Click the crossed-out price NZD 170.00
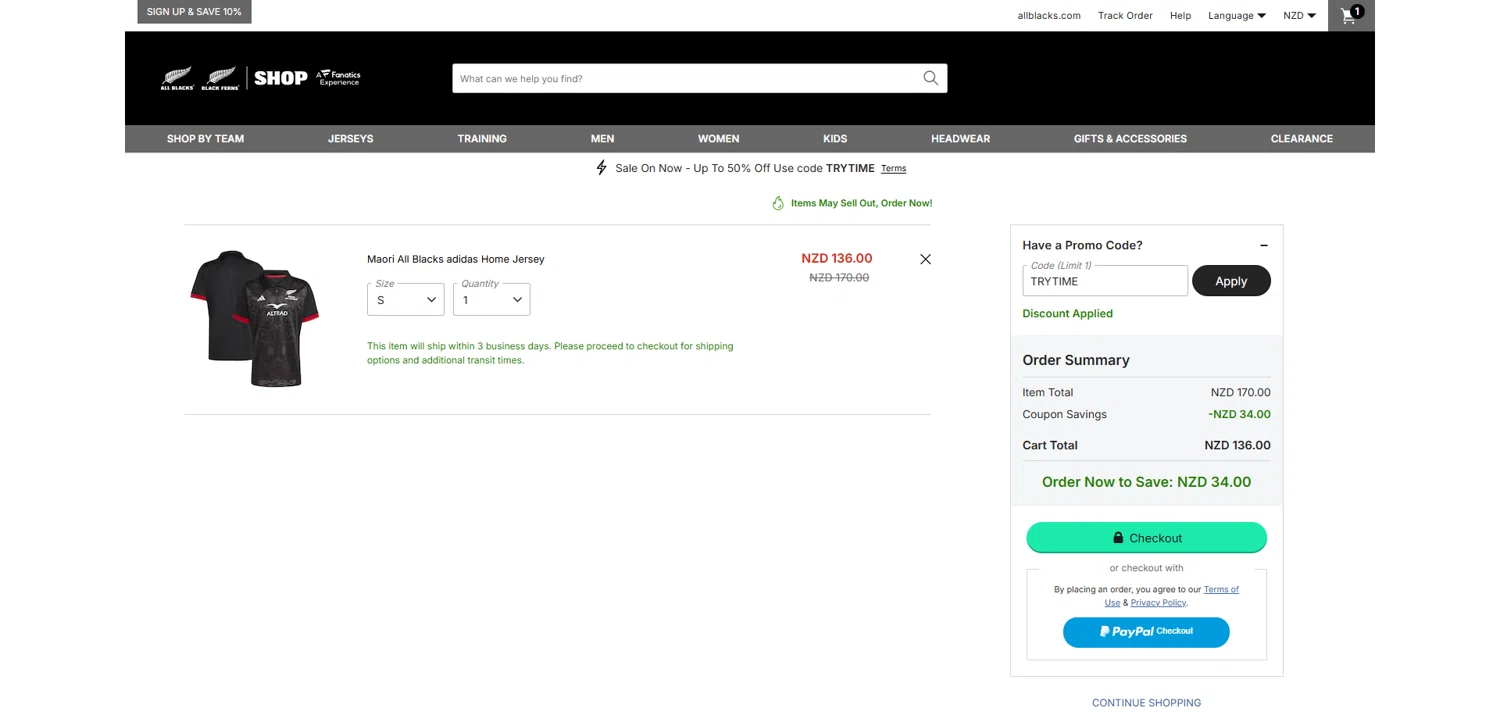This screenshot has width=1500, height=712. tap(839, 278)
